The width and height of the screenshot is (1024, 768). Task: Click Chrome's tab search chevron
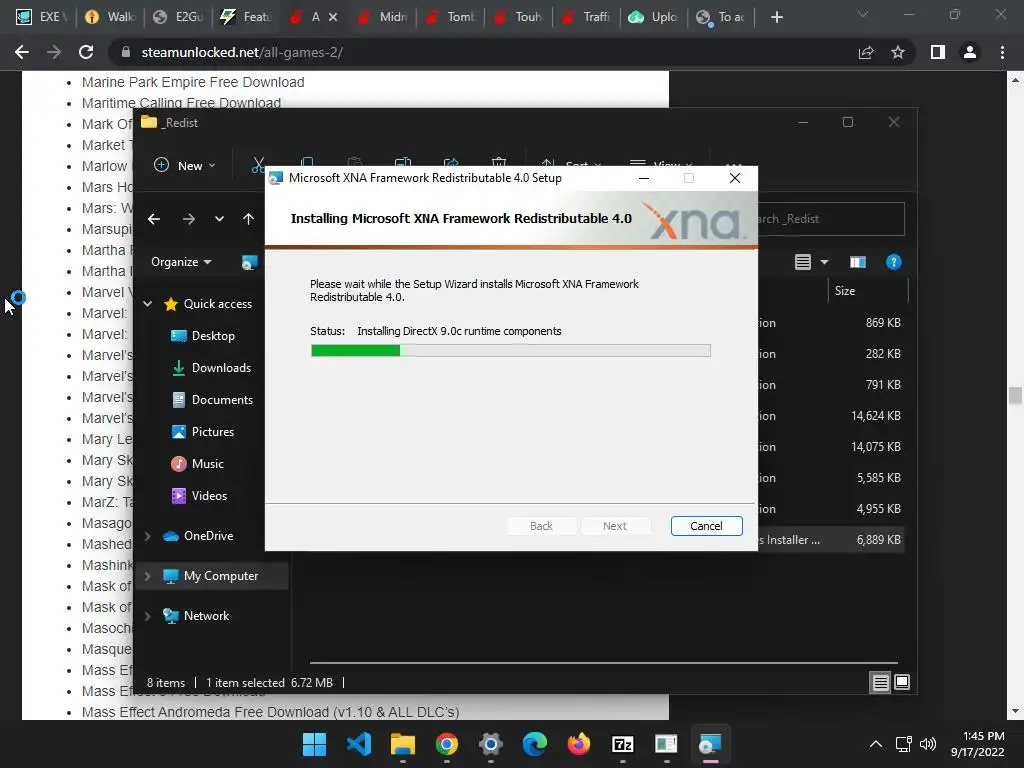click(x=863, y=14)
